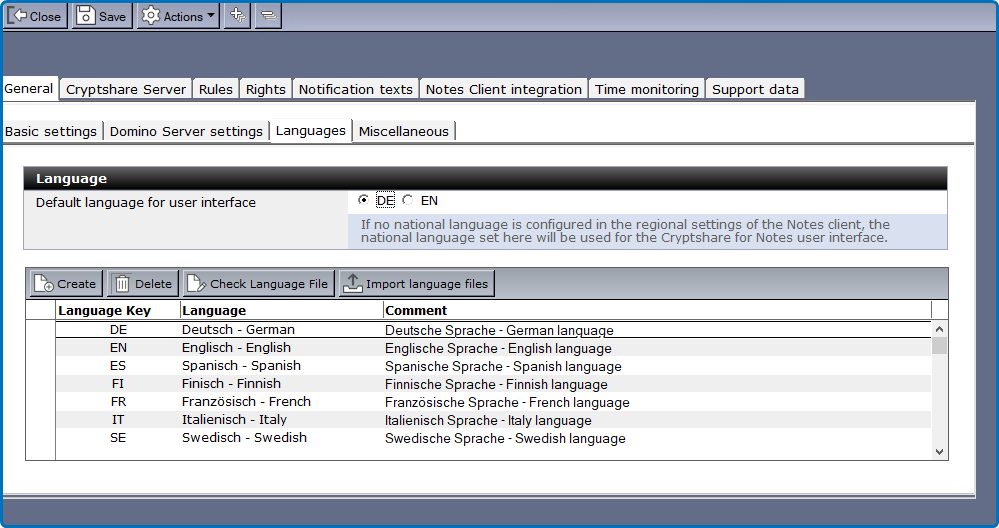
Task: Click the collapse all sections minus icon
Action: [x=267, y=16]
